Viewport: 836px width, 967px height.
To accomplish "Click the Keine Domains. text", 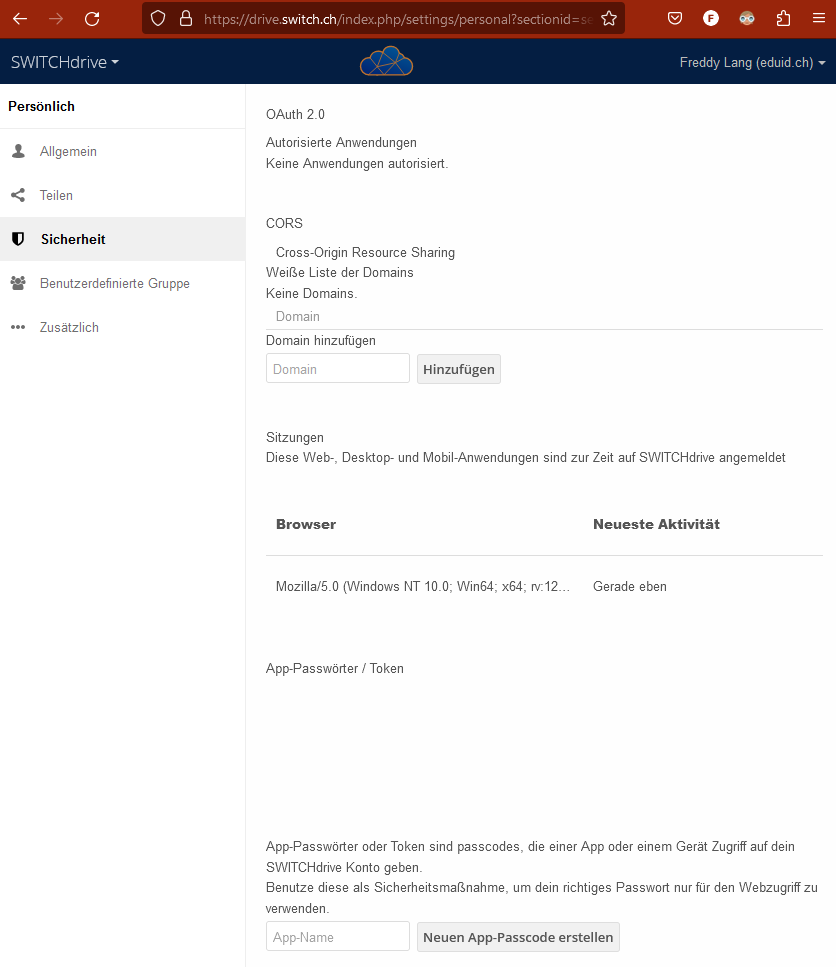I will (x=311, y=294).
